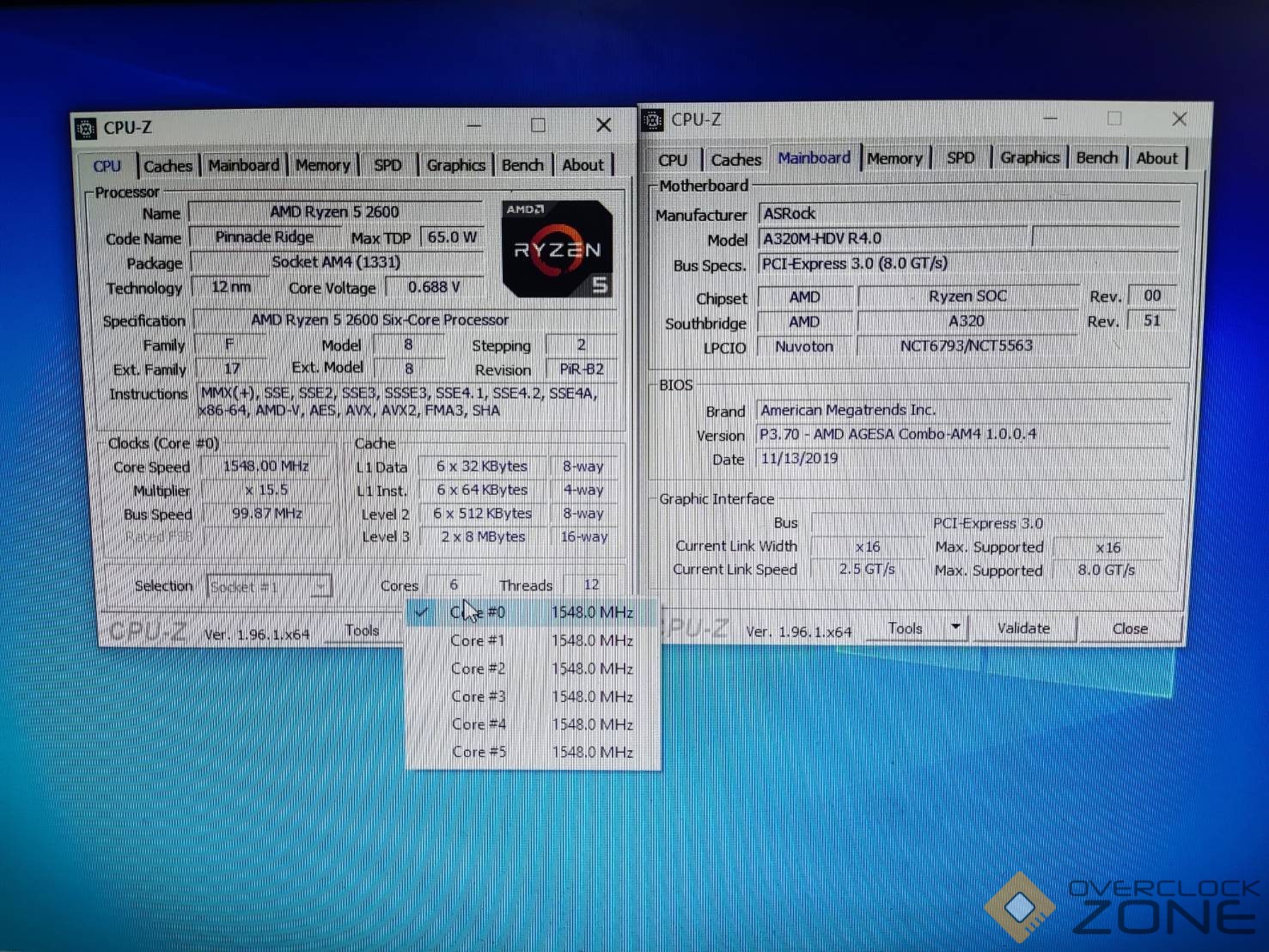Image resolution: width=1269 pixels, height=952 pixels.
Task: Click the Close button in Mainboard window
Action: (x=1129, y=629)
